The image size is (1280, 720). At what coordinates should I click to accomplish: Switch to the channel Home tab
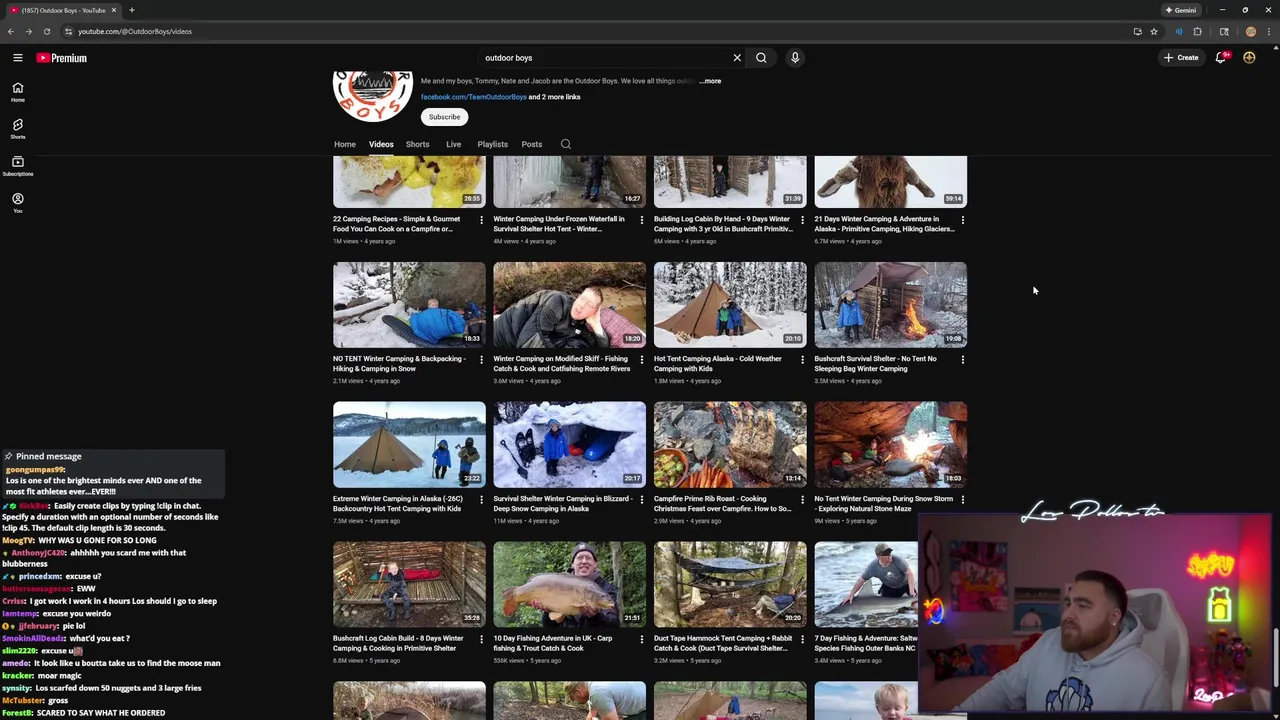344,144
